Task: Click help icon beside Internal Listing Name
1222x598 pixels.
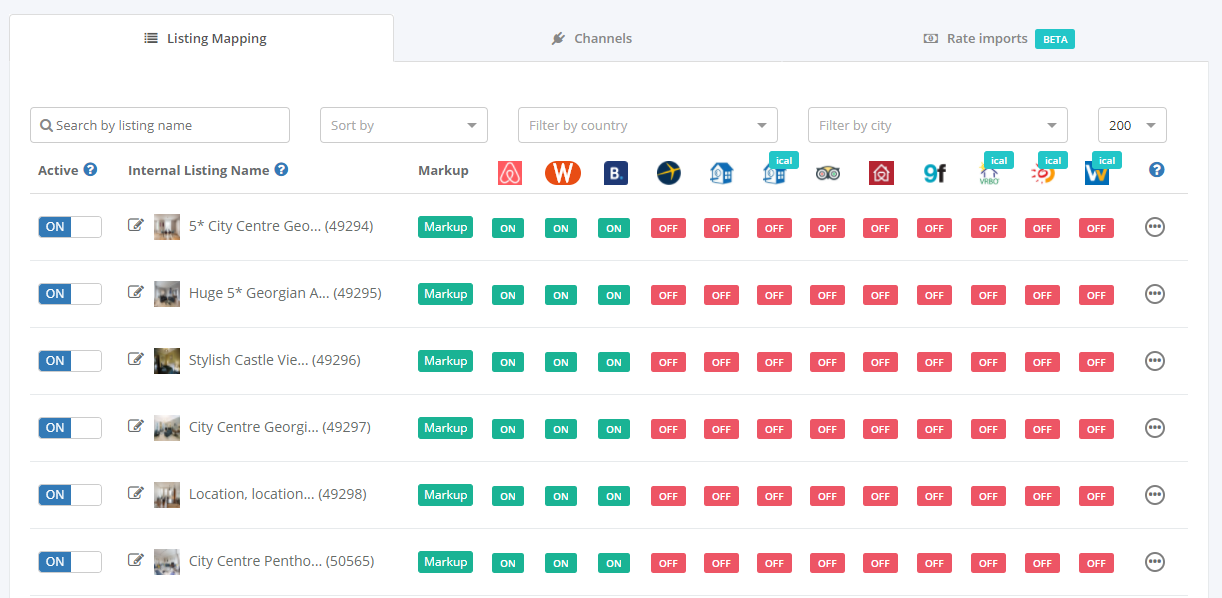Action: click(x=281, y=170)
